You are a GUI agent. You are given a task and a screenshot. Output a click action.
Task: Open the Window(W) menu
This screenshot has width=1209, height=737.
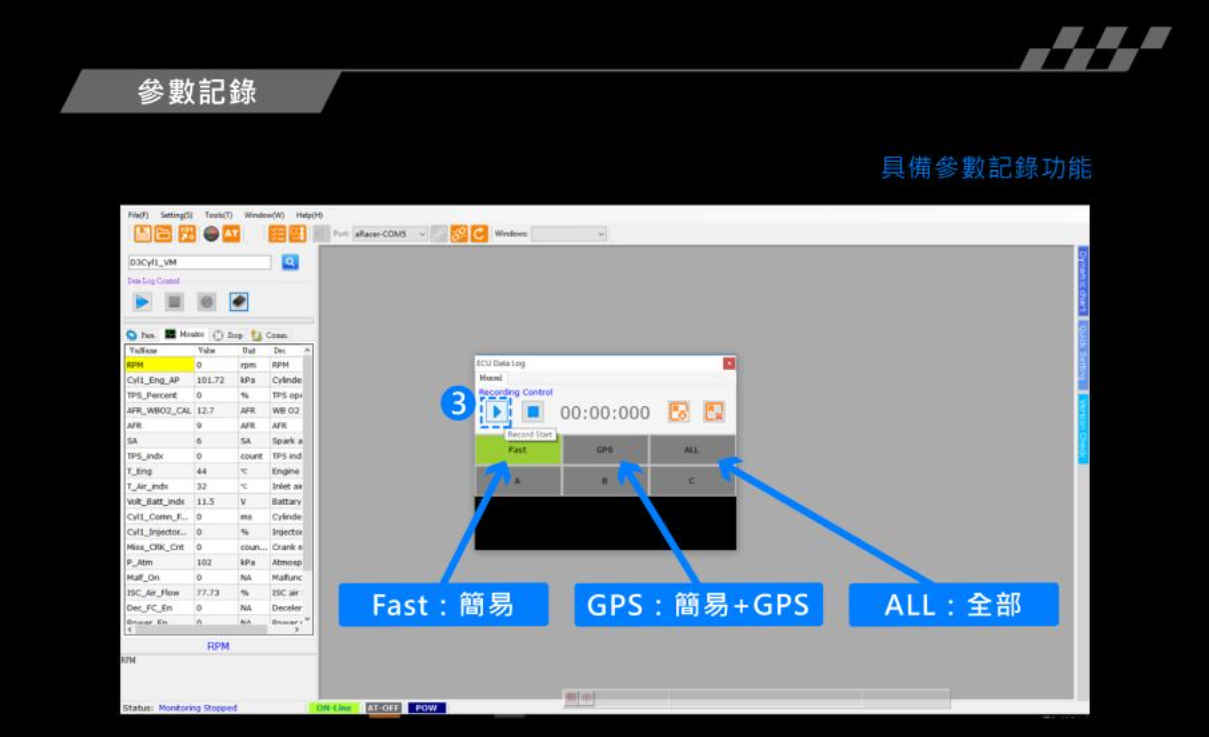coord(264,215)
